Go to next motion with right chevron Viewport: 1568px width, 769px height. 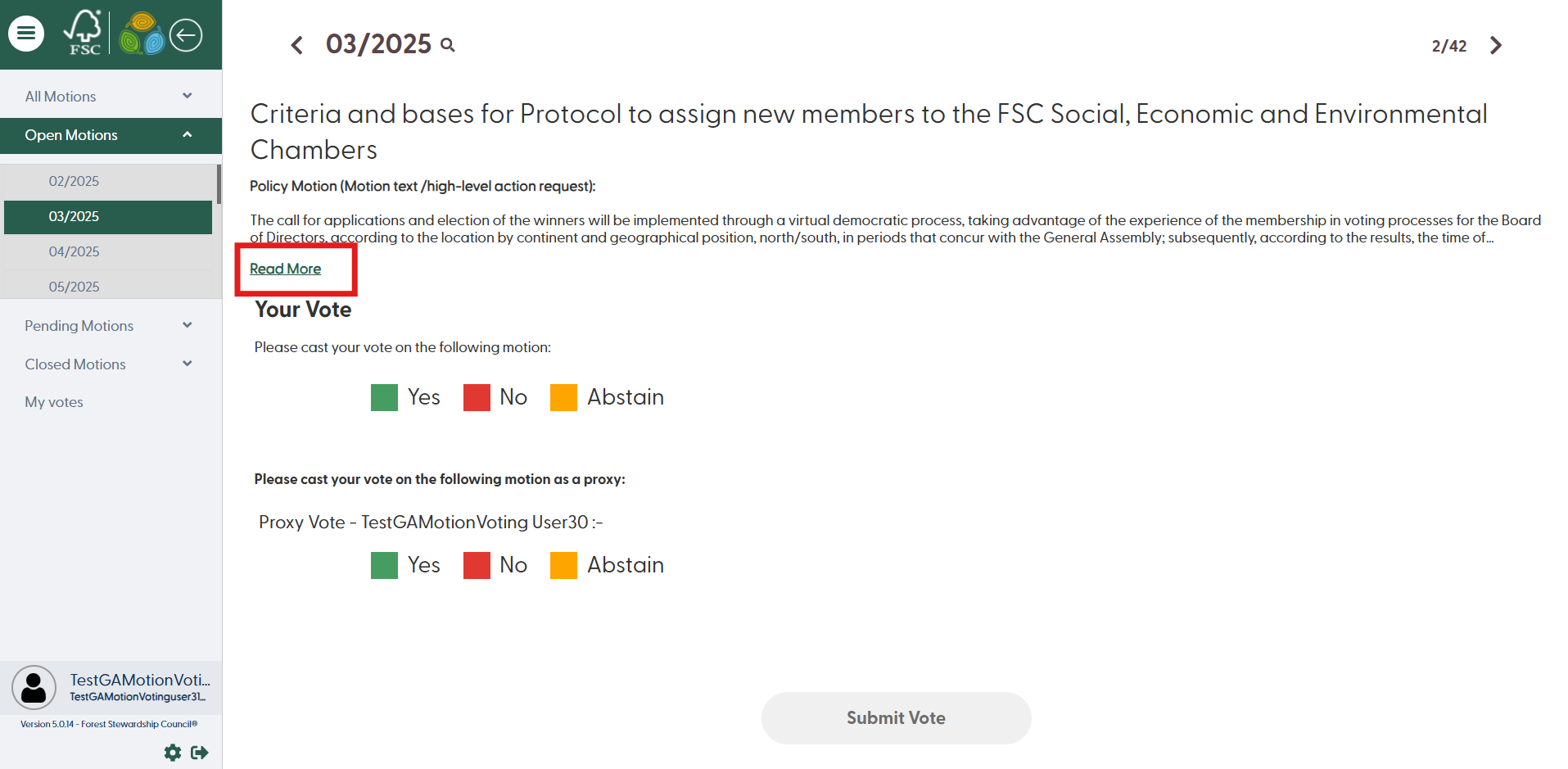(x=1495, y=45)
